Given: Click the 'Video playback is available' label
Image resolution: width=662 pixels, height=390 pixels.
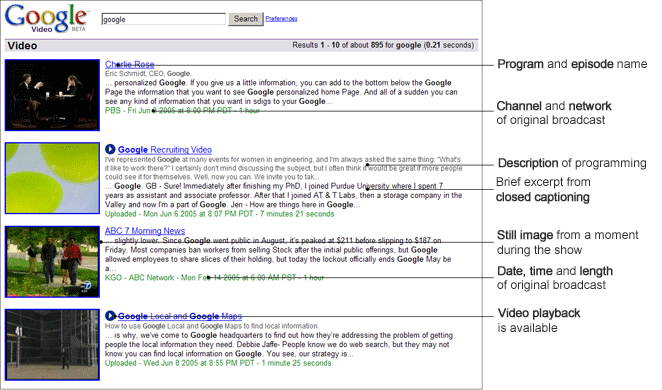Looking at the screenshot, I should [x=539, y=320].
